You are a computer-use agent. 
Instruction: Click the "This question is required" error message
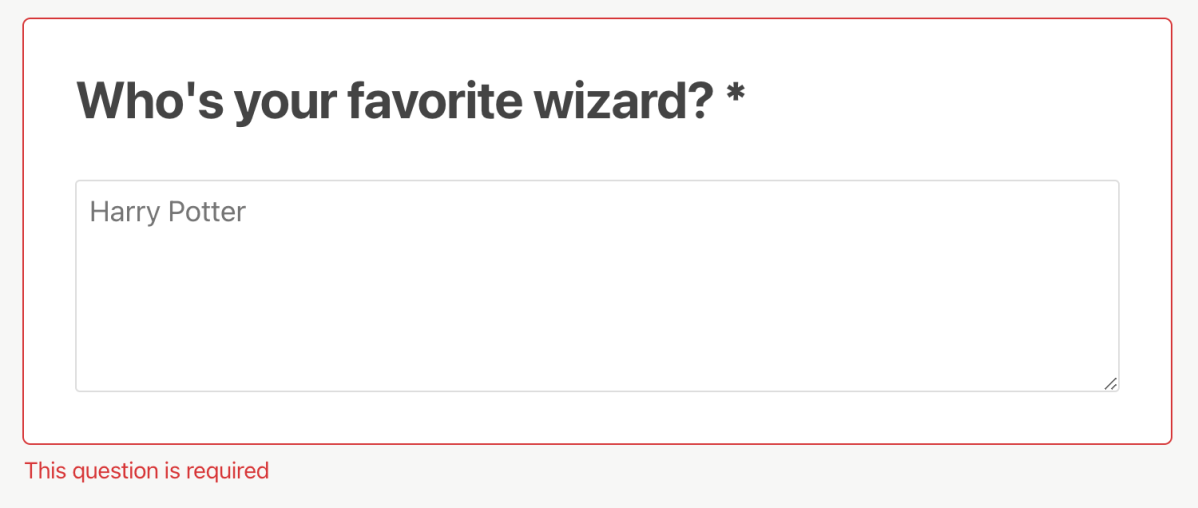coord(147,470)
